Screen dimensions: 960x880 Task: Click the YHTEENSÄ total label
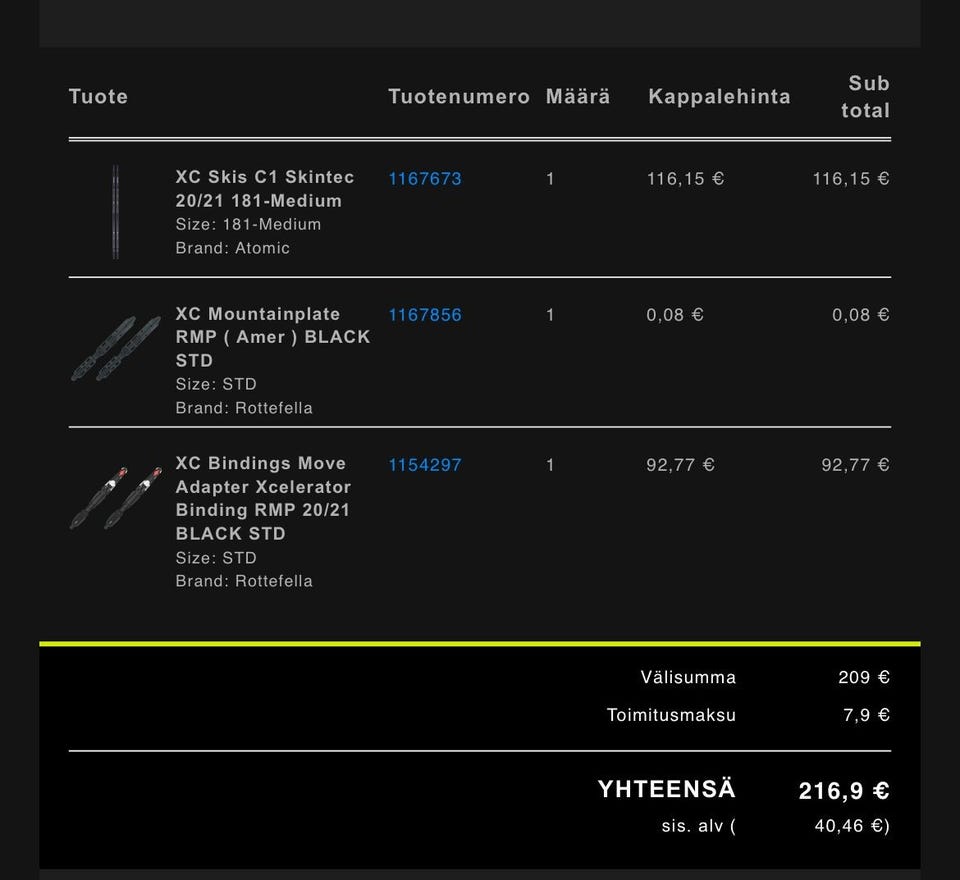[667, 790]
